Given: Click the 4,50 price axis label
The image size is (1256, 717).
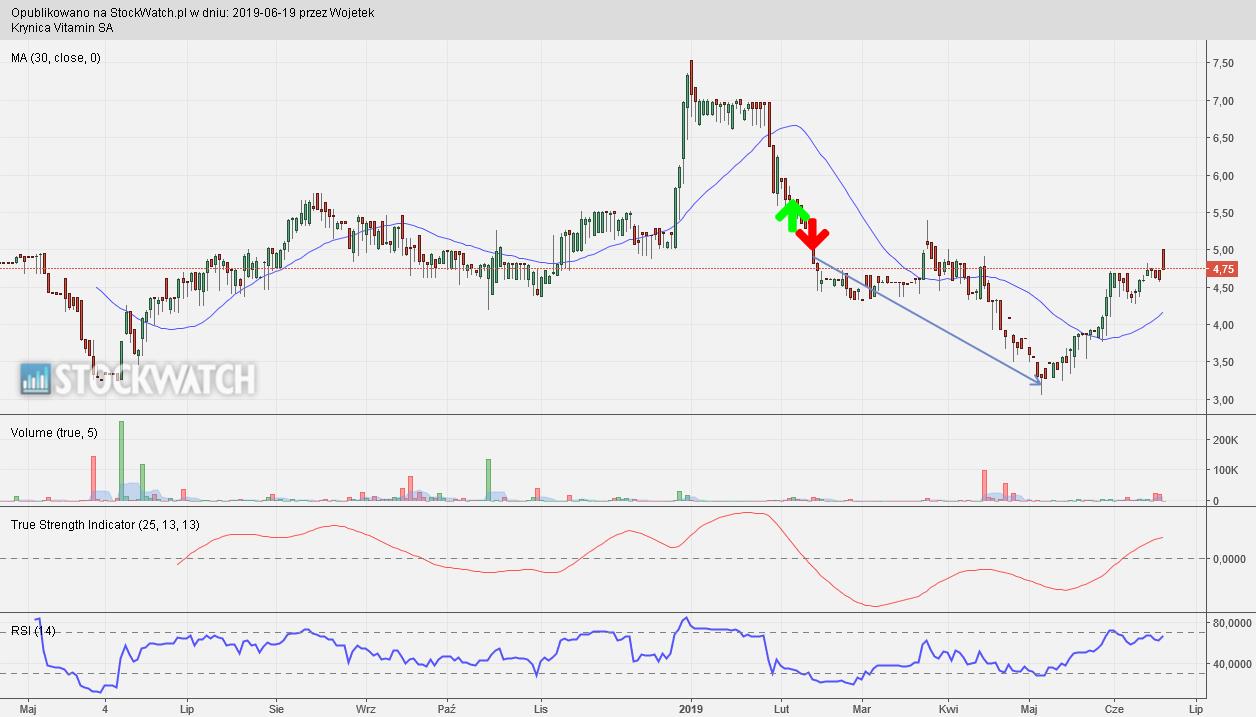Looking at the screenshot, I should click(1222, 288).
